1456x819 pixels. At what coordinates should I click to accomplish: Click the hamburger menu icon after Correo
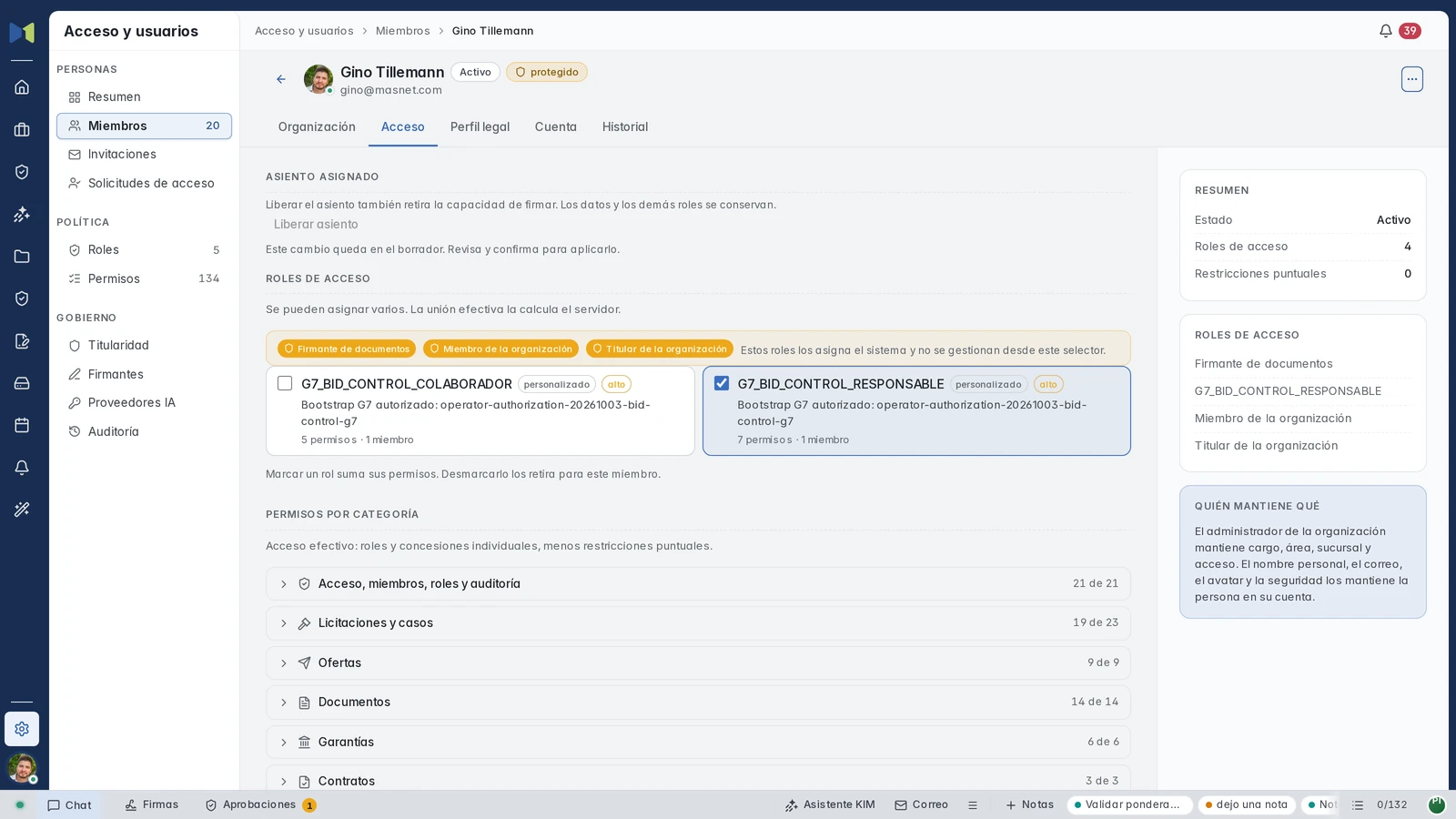tap(973, 805)
